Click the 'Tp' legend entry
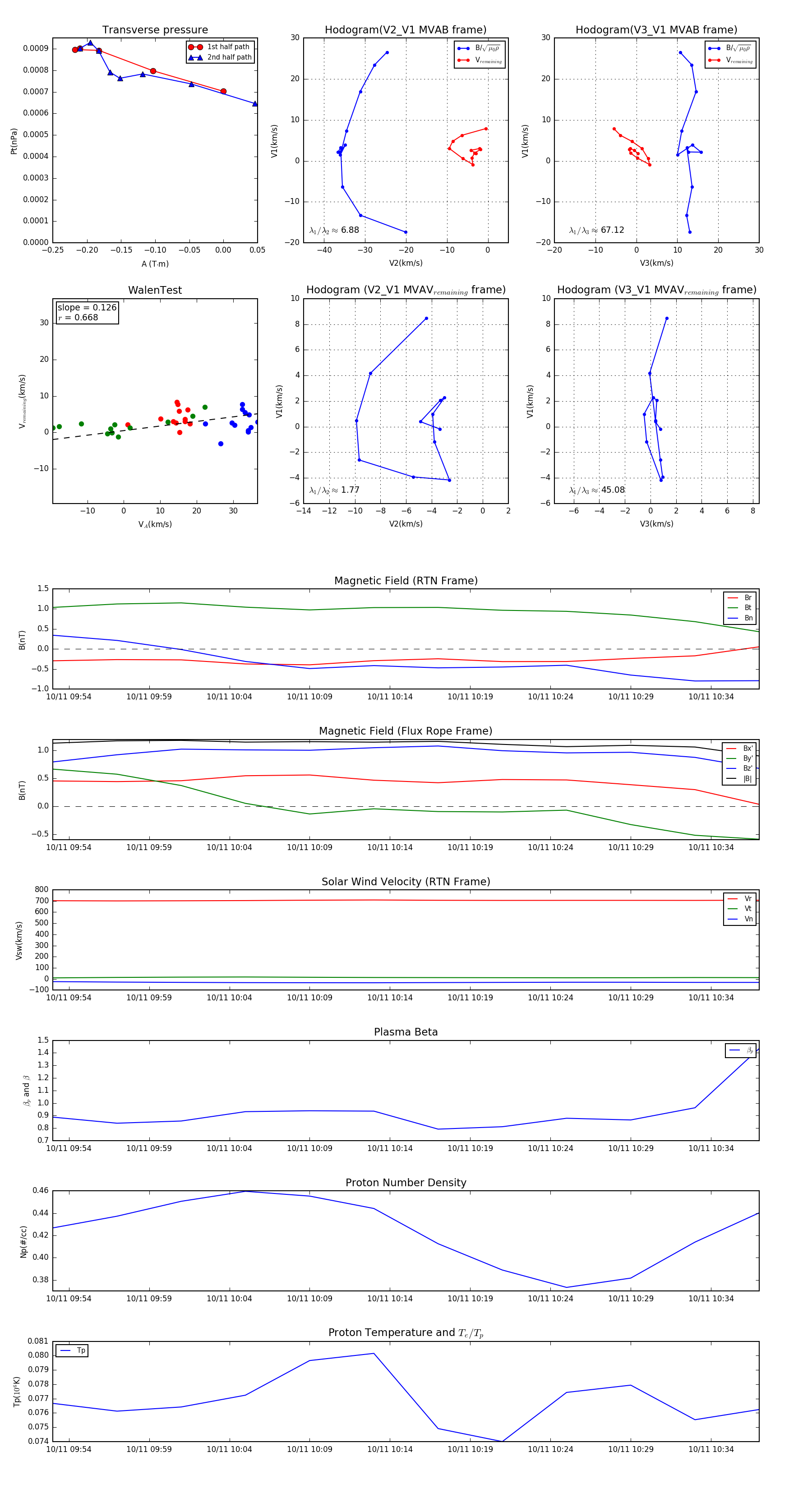Viewport: 812px width, 1489px height. pos(72,1350)
